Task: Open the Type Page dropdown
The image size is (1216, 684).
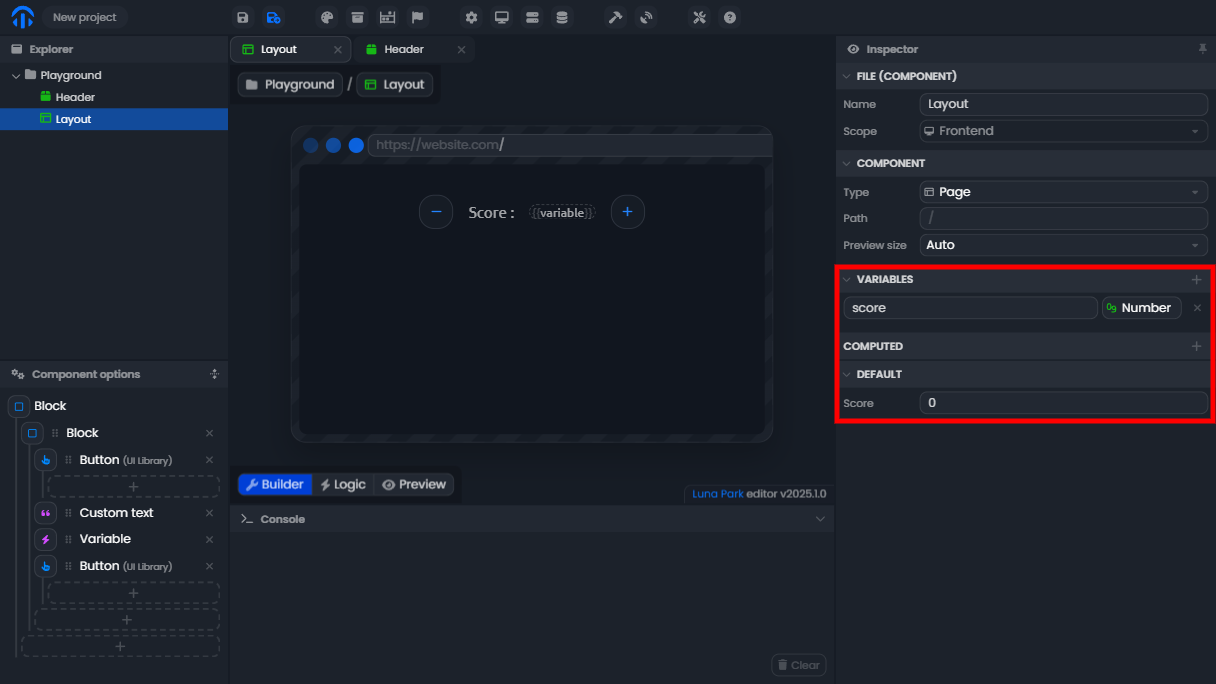Action: click(x=1064, y=192)
